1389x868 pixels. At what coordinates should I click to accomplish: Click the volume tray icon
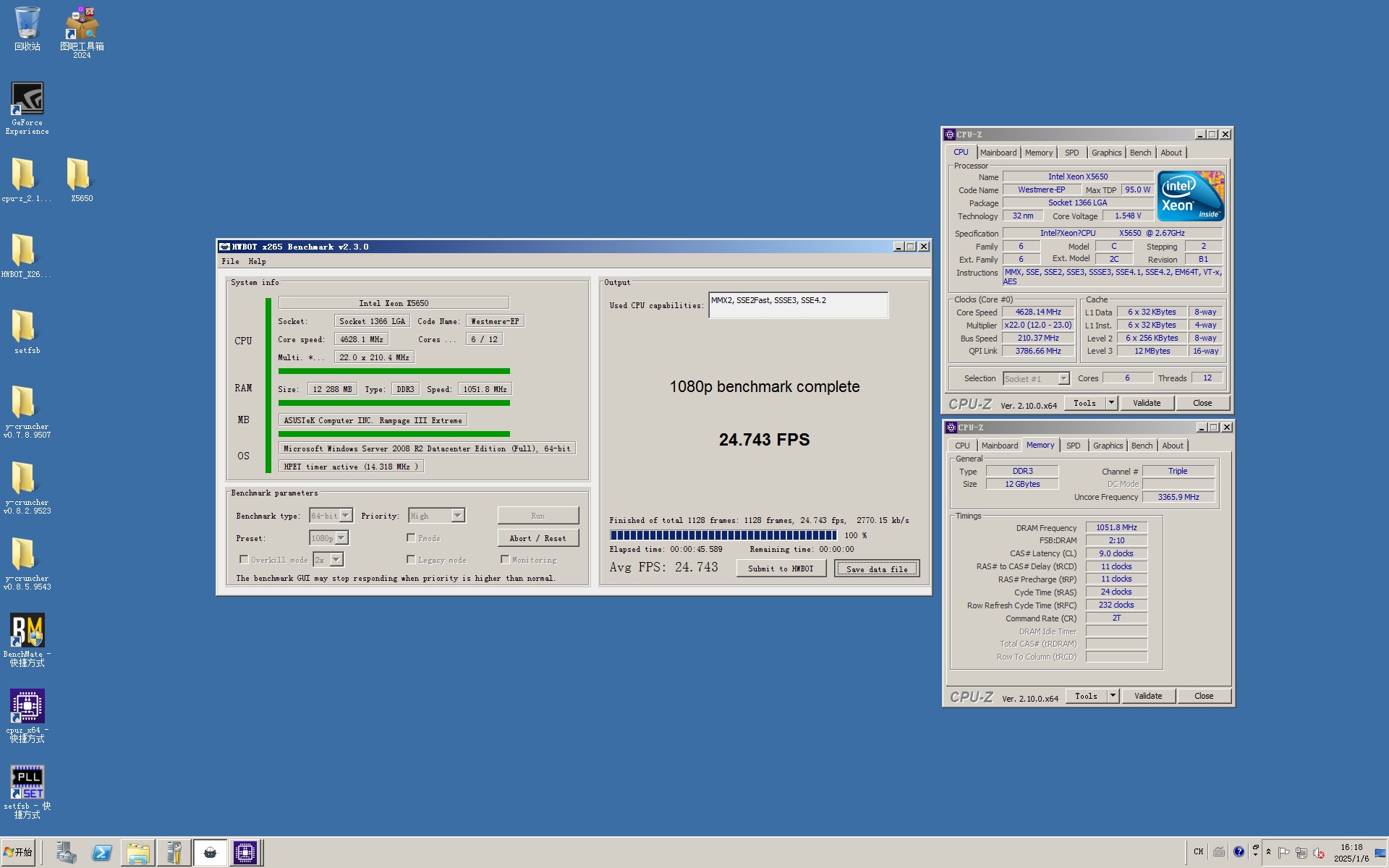pos(1318,852)
